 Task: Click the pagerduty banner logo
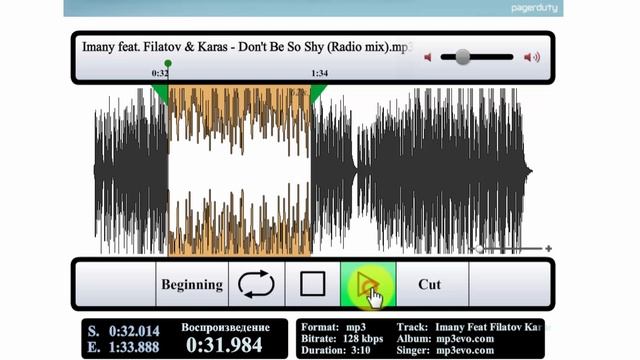(534, 8)
